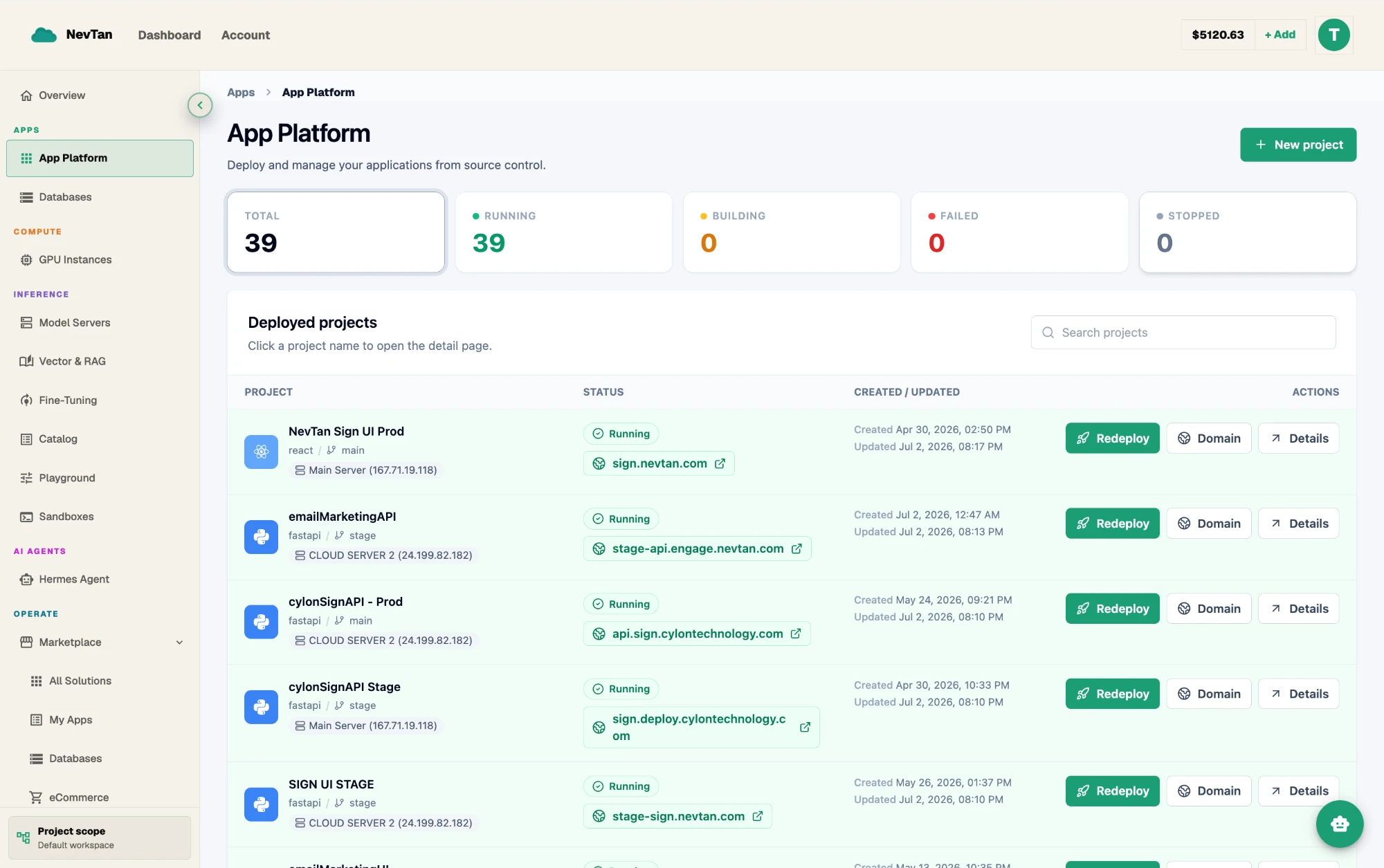
Task: Open external link icon for stage-sign.nevtan.com
Action: [758, 816]
